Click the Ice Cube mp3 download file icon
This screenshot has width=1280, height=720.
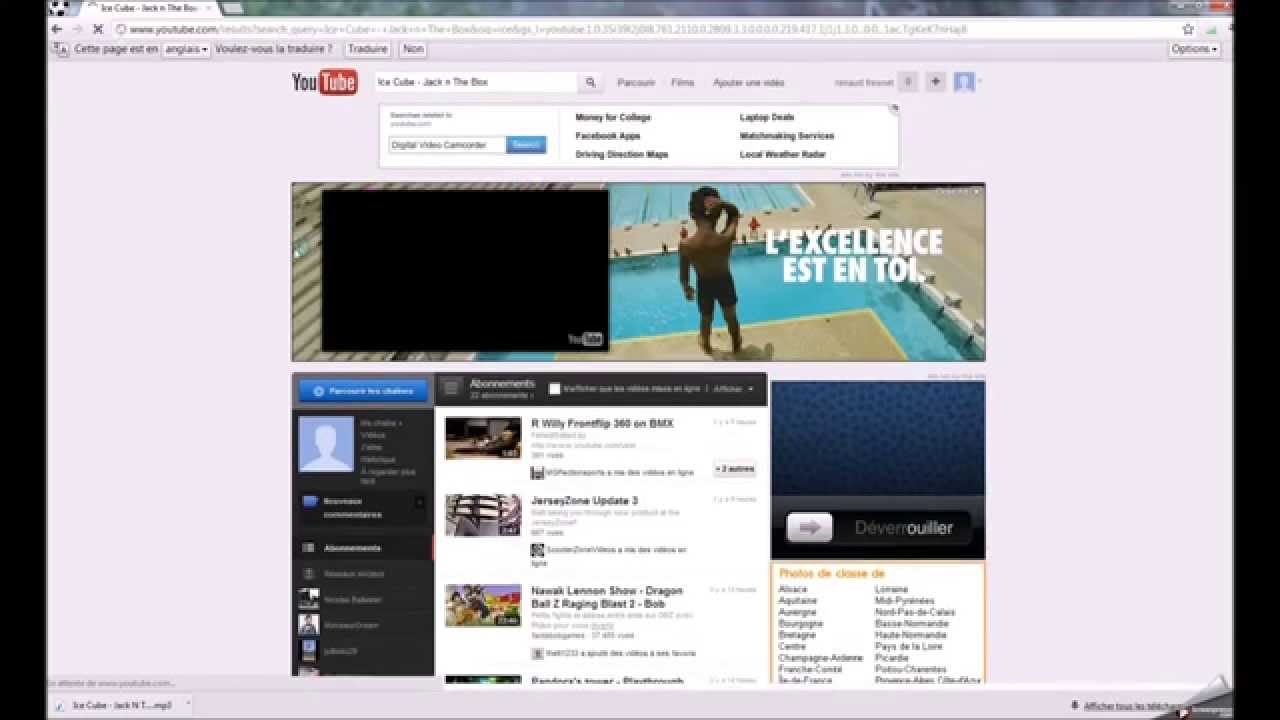point(61,705)
